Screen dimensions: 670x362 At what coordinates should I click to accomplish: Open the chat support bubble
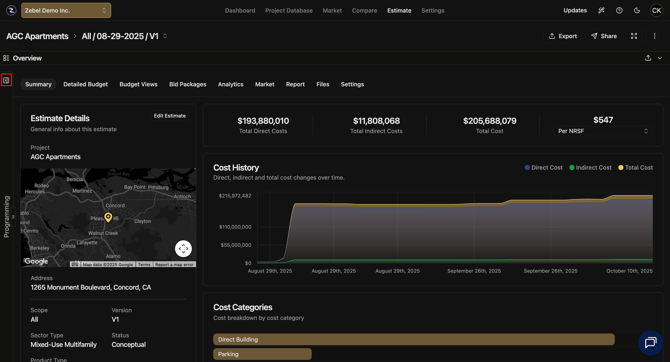coord(650,342)
